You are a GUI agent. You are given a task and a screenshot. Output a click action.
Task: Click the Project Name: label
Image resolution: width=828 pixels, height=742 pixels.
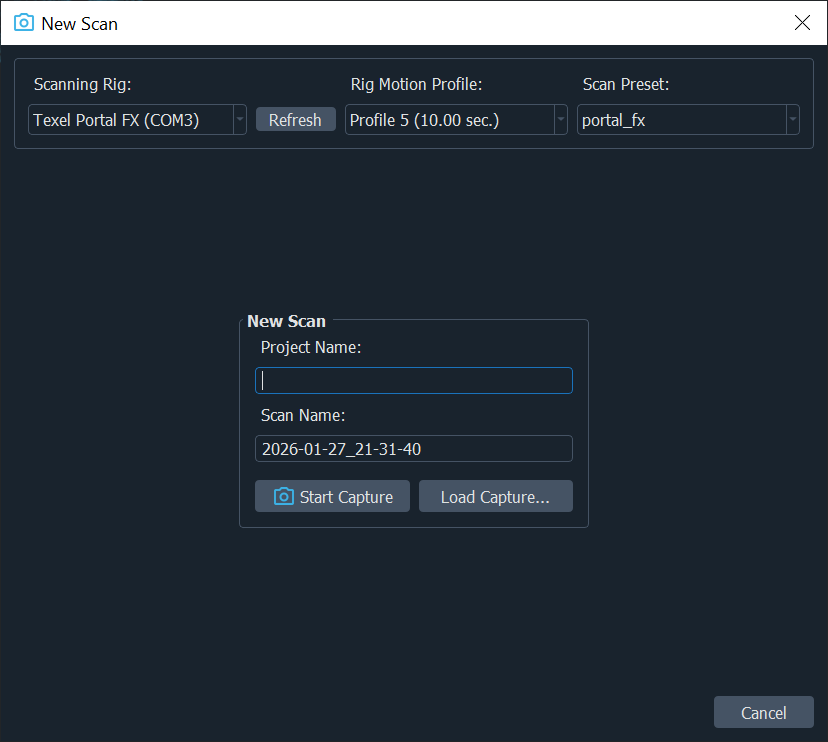point(311,347)
